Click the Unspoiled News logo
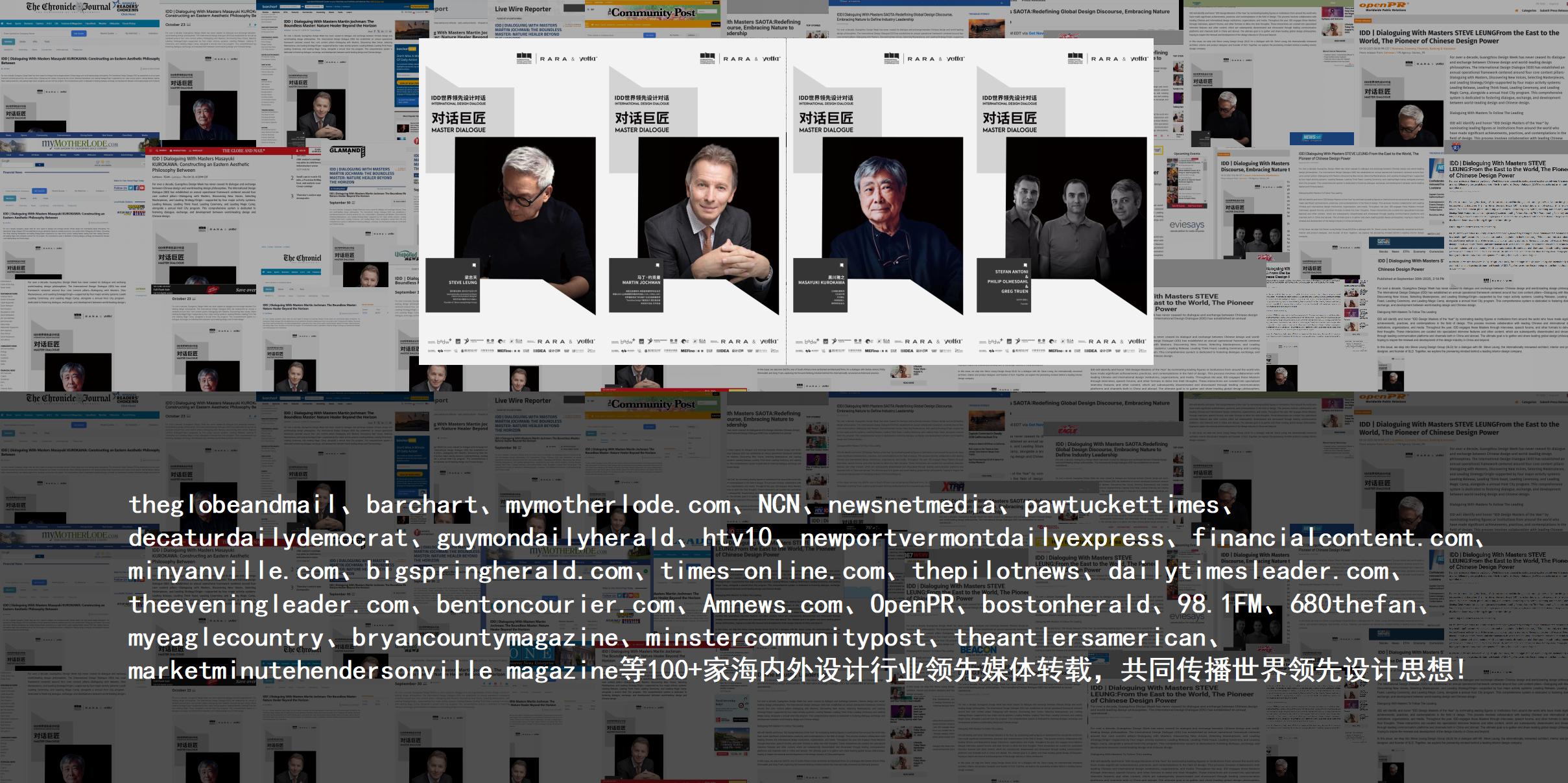 [x=407, y=256]
